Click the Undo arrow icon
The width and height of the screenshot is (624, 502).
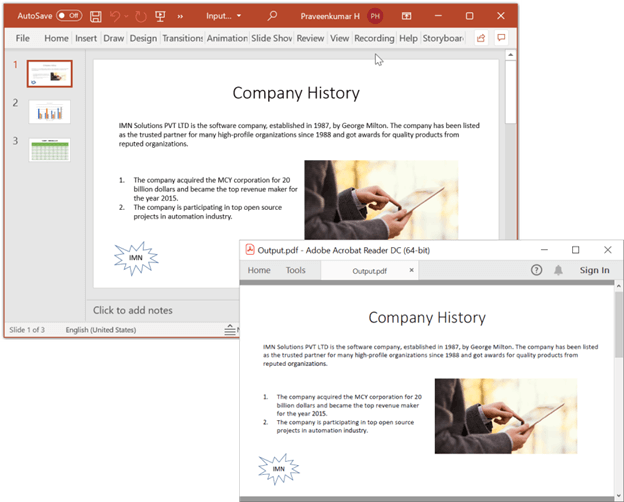[x=117, y=16]
